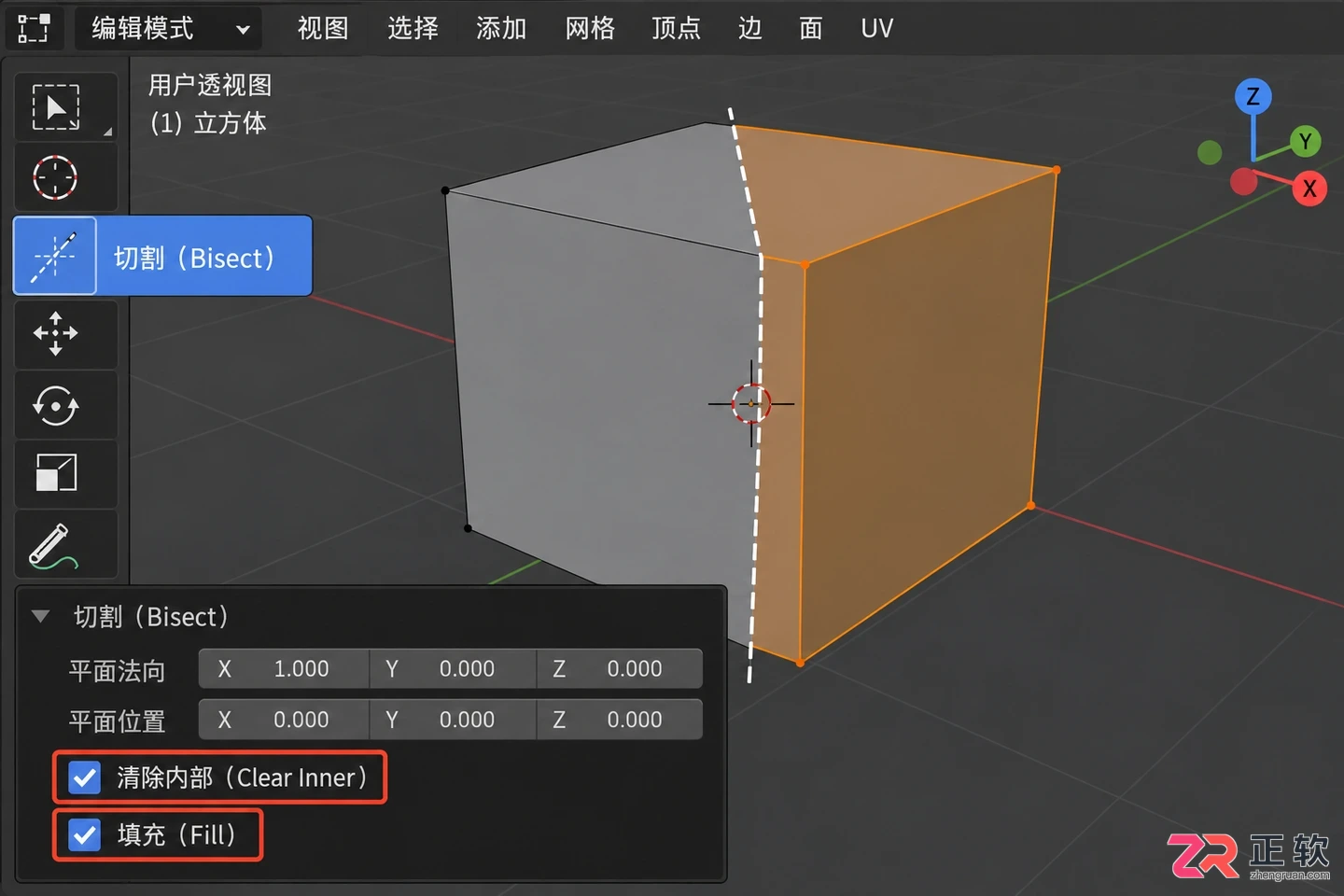
Task: Click 平面法向 Y value field
Action: (x=454, y=668)
